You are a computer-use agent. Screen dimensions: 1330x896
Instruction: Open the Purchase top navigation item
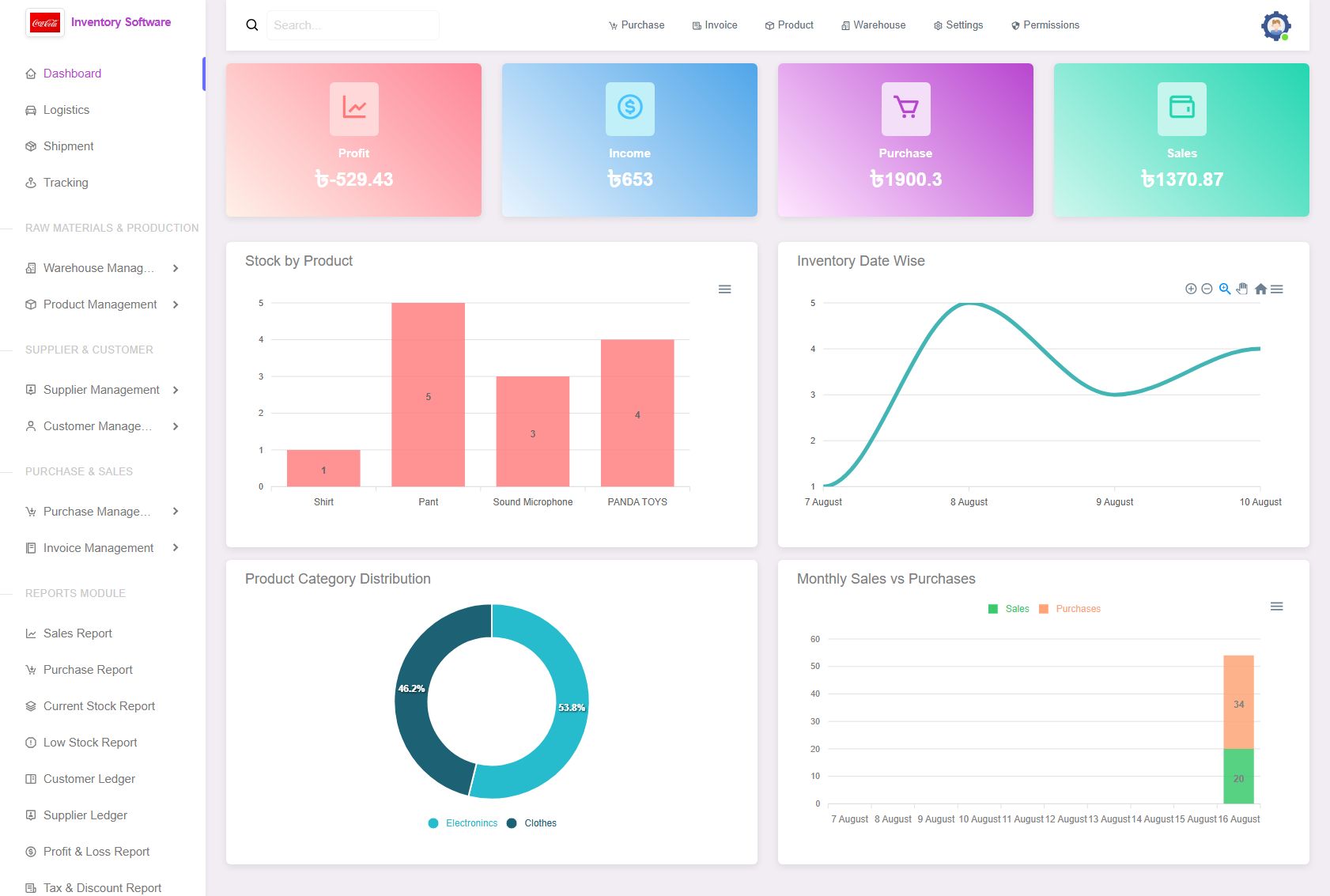[x=637, y=25]
